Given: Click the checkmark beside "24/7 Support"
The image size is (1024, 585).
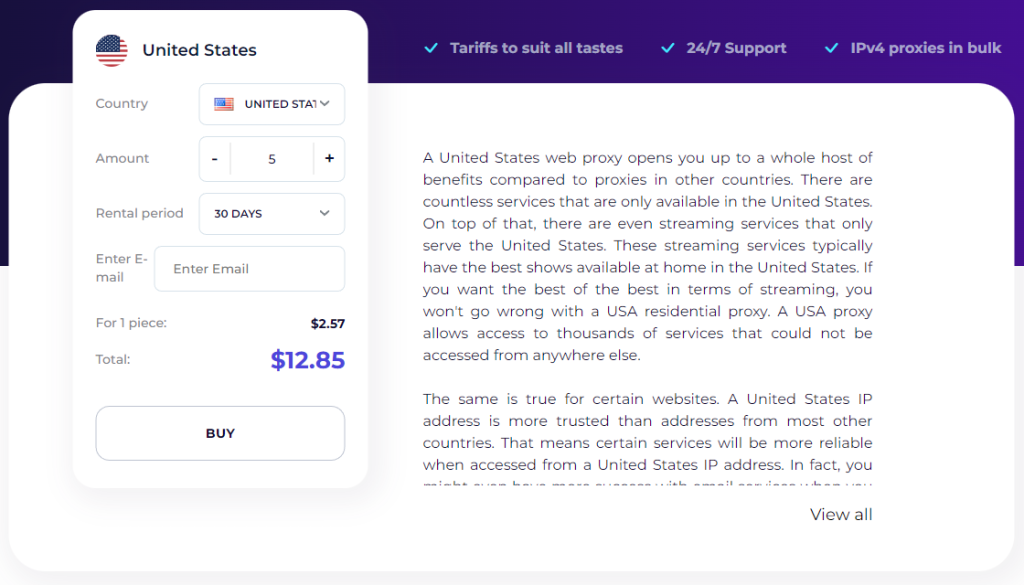Looking at the screenshot, I should (668, 48).
